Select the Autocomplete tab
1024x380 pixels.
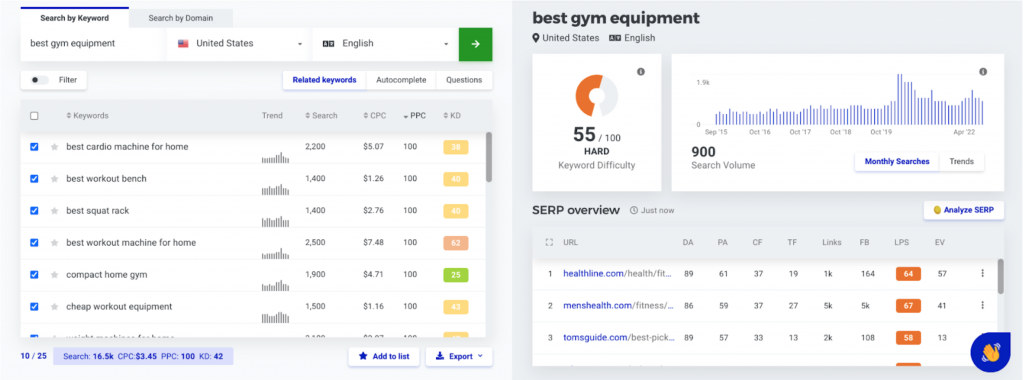point(401,80)
